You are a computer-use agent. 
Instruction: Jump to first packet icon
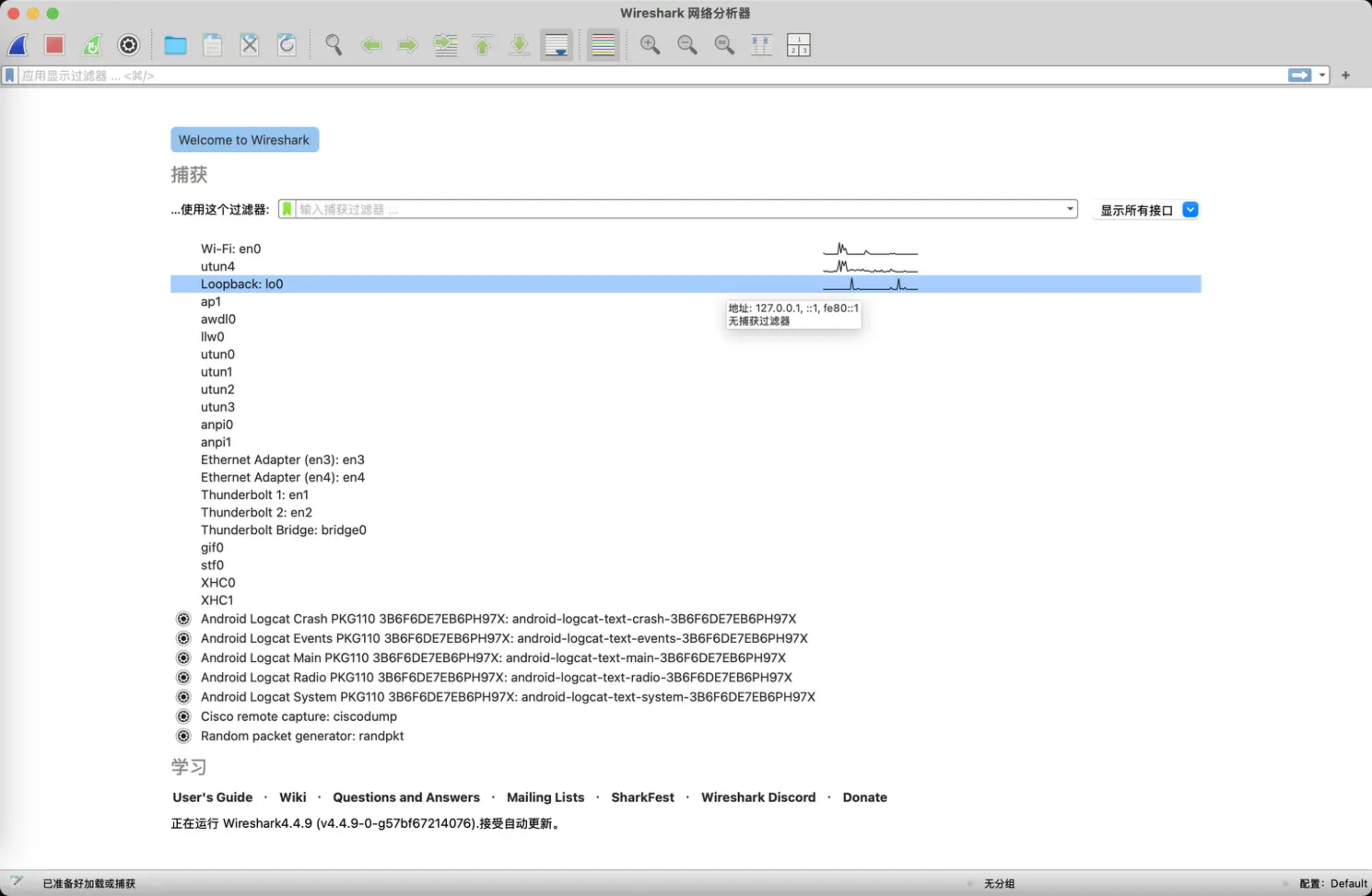[482, 45]
